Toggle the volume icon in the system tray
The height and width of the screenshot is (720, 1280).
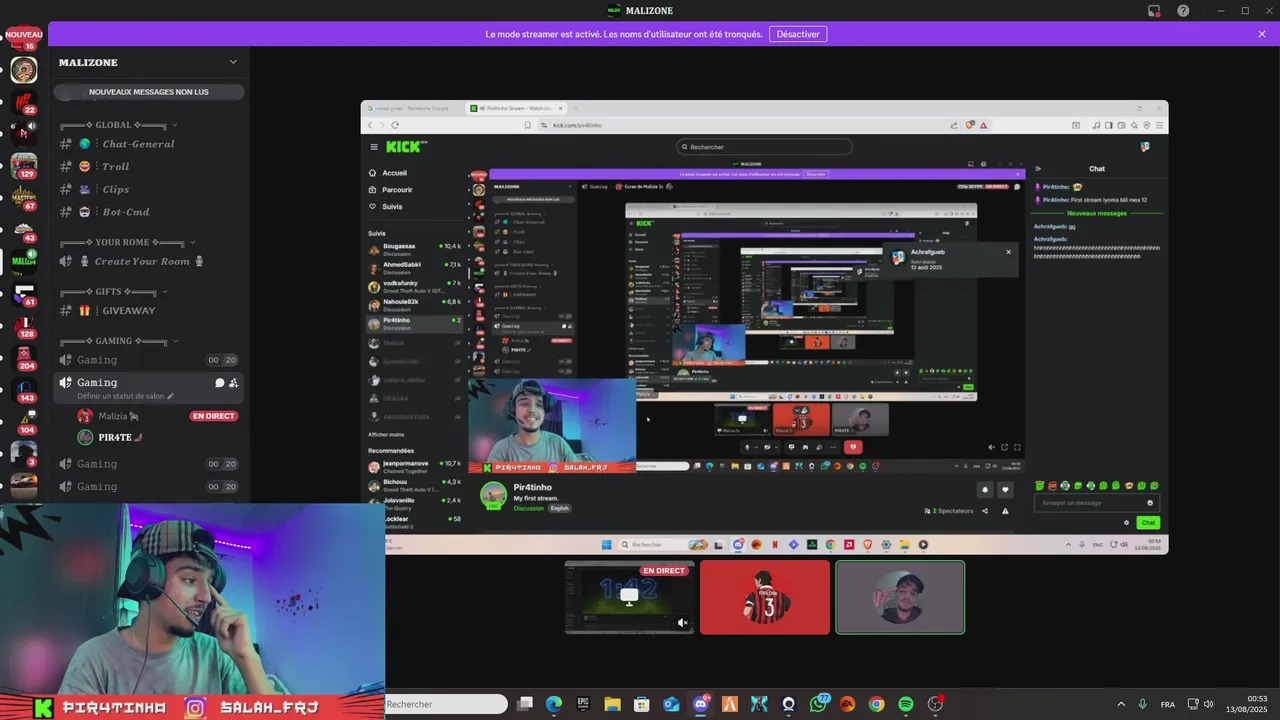1209,704
